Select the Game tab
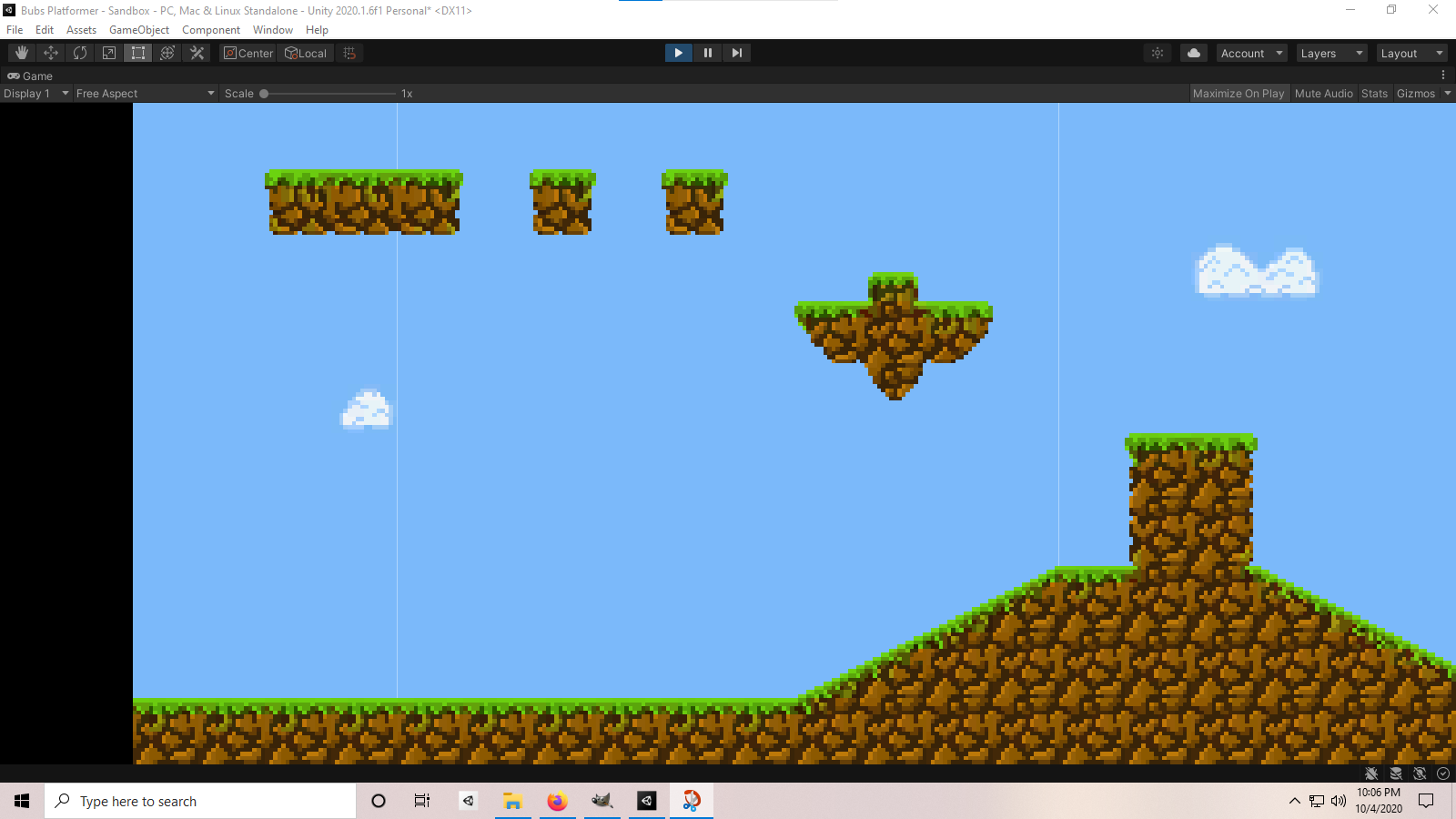This screenshot has width=1456, height=819. pyautogui.click(x=30, y=76)
